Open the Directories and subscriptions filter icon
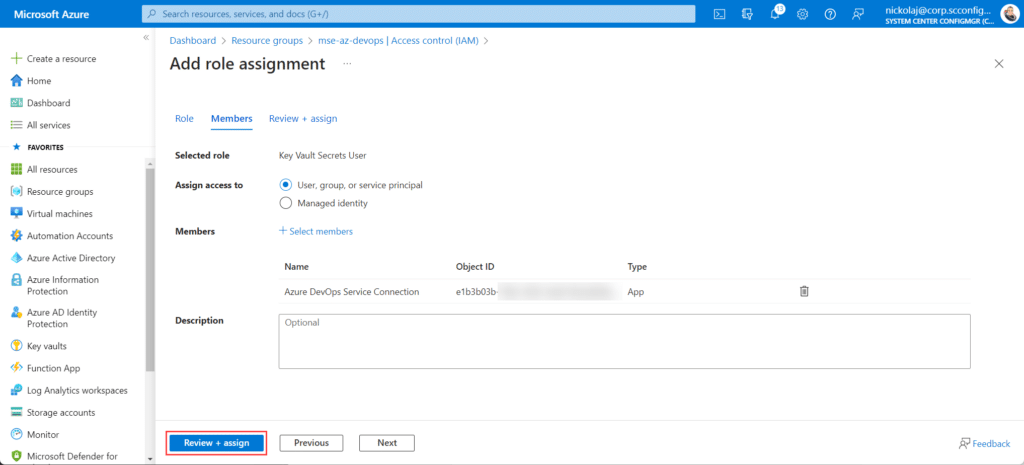This screenshot has height=465, width=1024. pyautogui.click(x=748, y=14)
